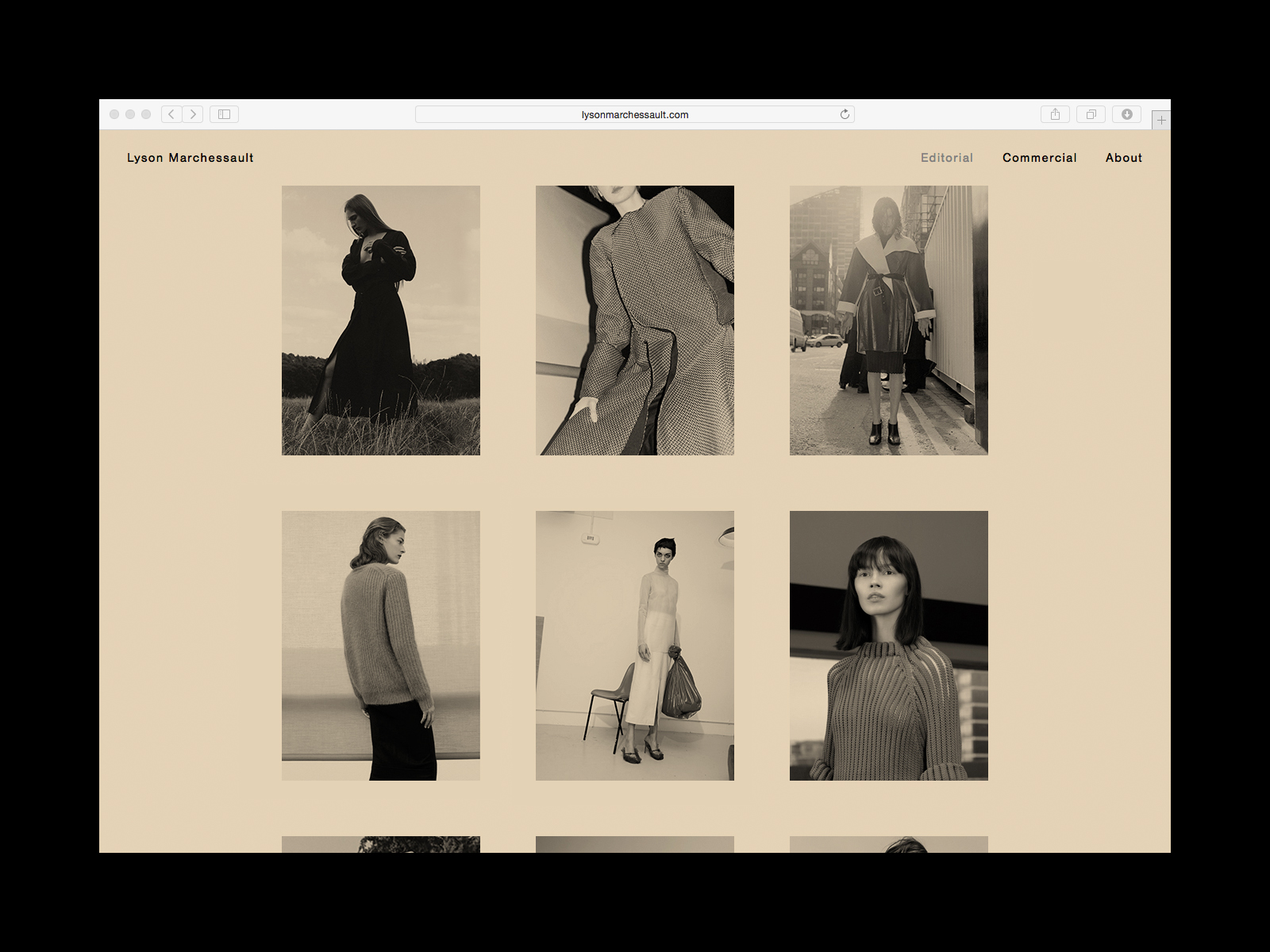Reload the page with the refresh icon
The height and width of the screenshot is (952, 1270).
pos(845,114)
